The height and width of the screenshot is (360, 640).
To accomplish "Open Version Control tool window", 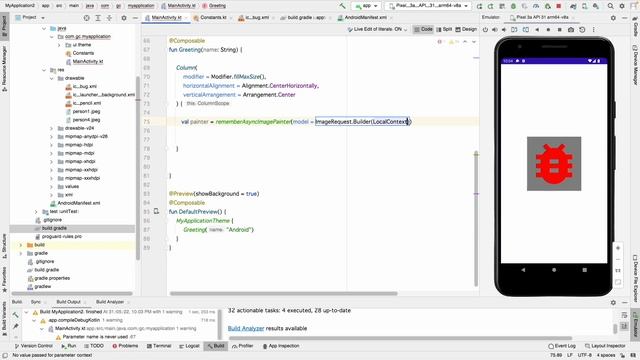I will [x=34, y=346].
